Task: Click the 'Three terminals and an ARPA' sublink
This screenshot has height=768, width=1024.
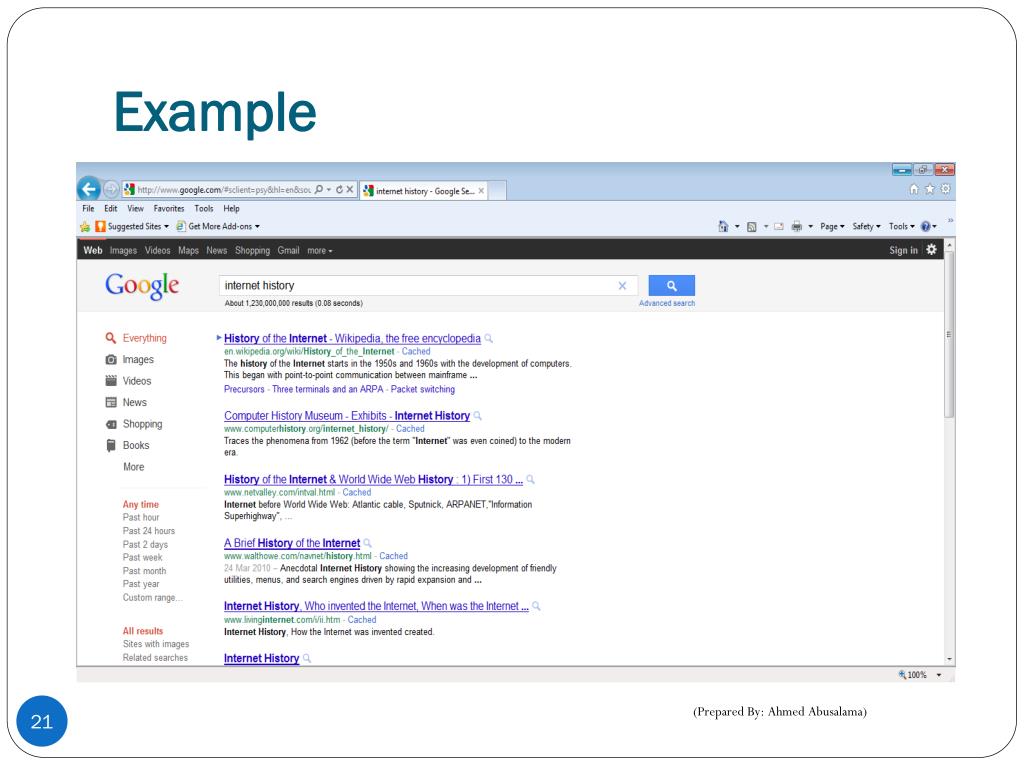Action: [327, 389]
